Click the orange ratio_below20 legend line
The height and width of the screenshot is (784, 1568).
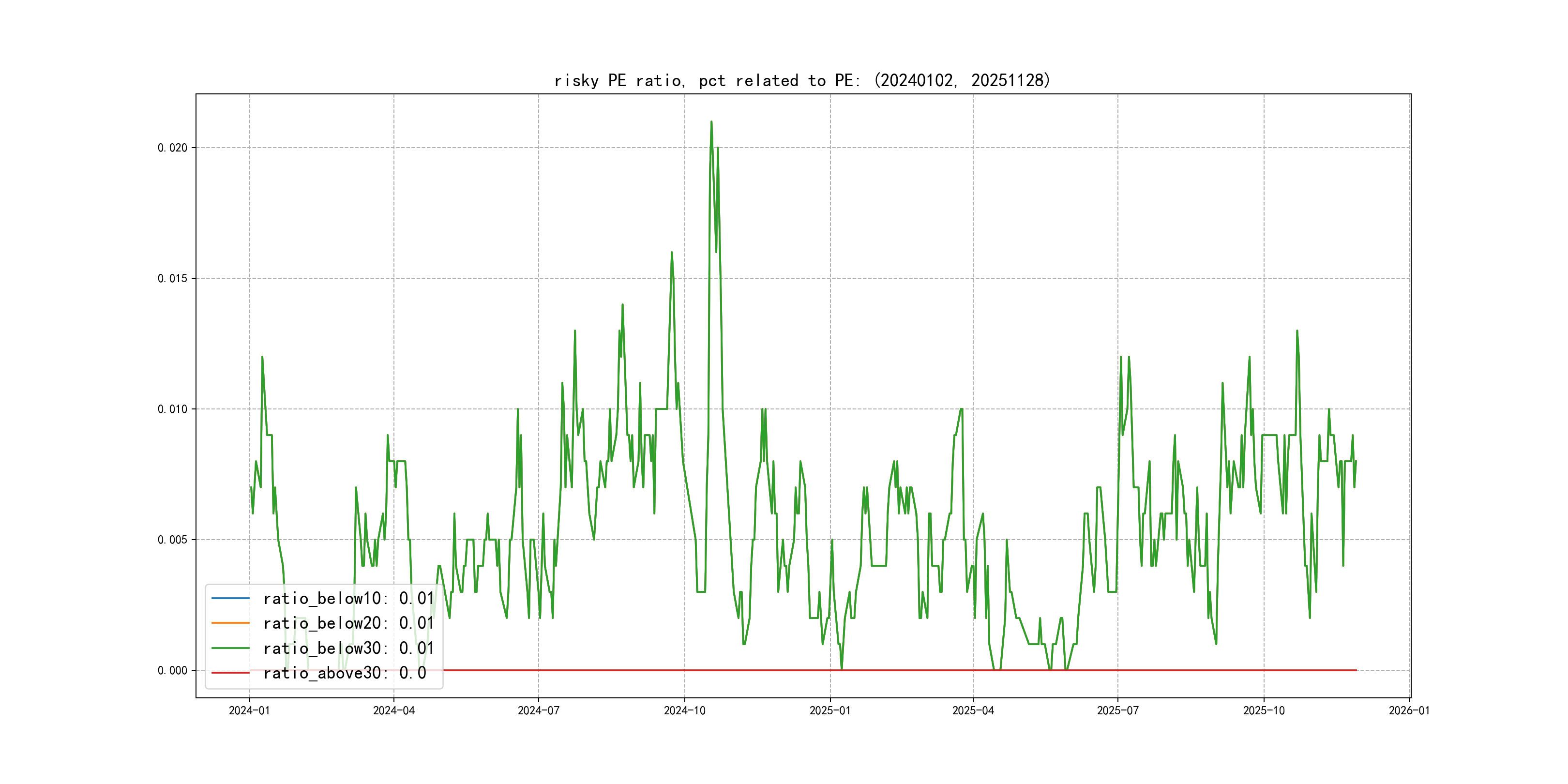coord(230,623)
